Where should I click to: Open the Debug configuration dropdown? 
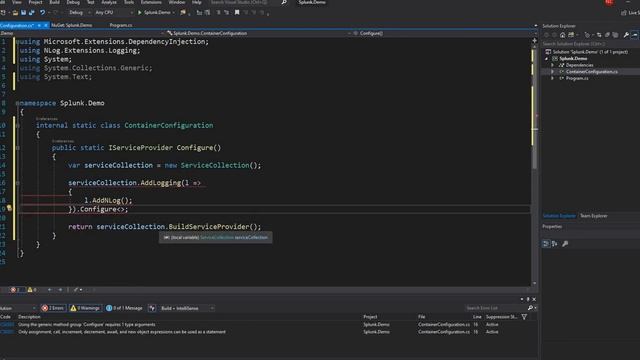[79, 13]
